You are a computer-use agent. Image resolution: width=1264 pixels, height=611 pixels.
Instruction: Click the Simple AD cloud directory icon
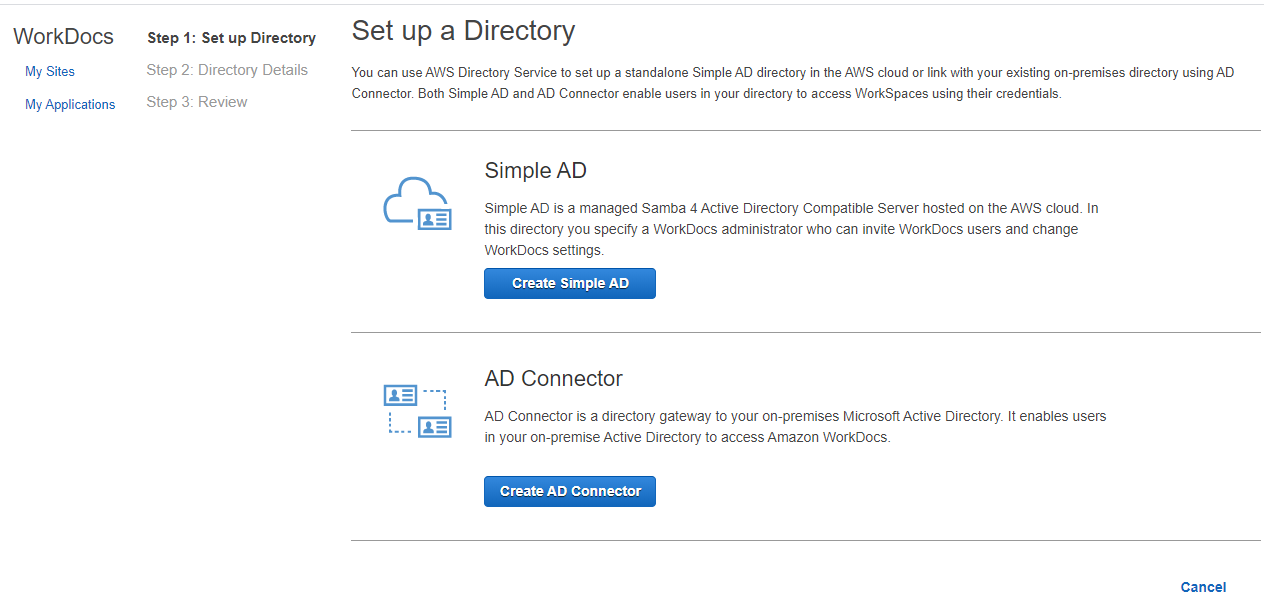point(418,203)
